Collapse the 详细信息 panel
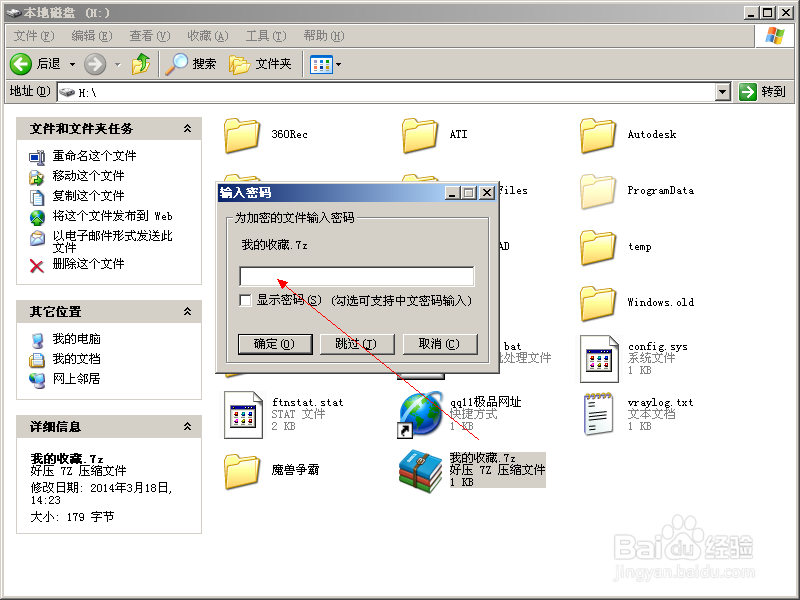Image resolution: width=800 pixels, height=600 pixels. pos(188,426)
